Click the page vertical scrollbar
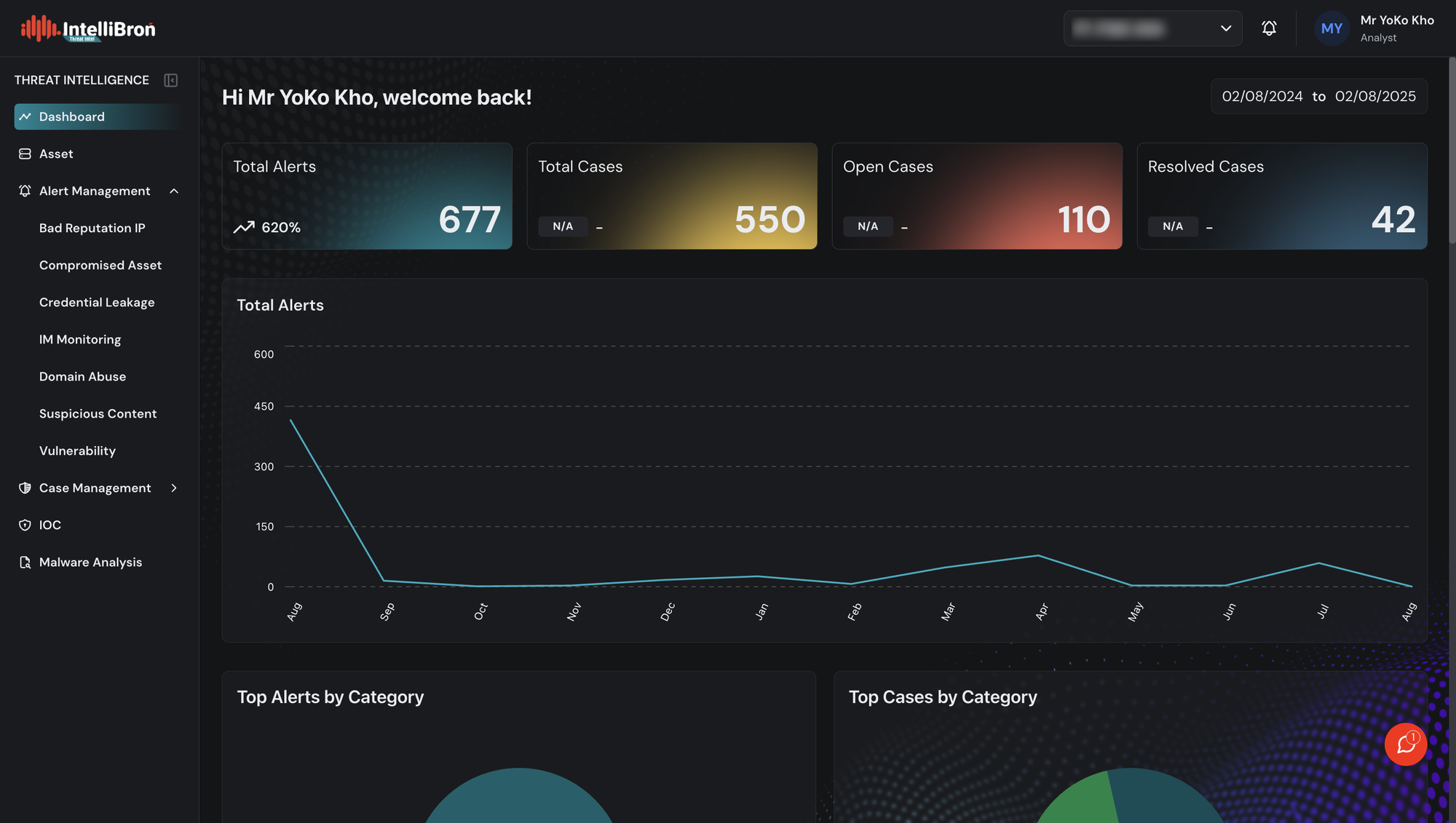 [1452, 151]
